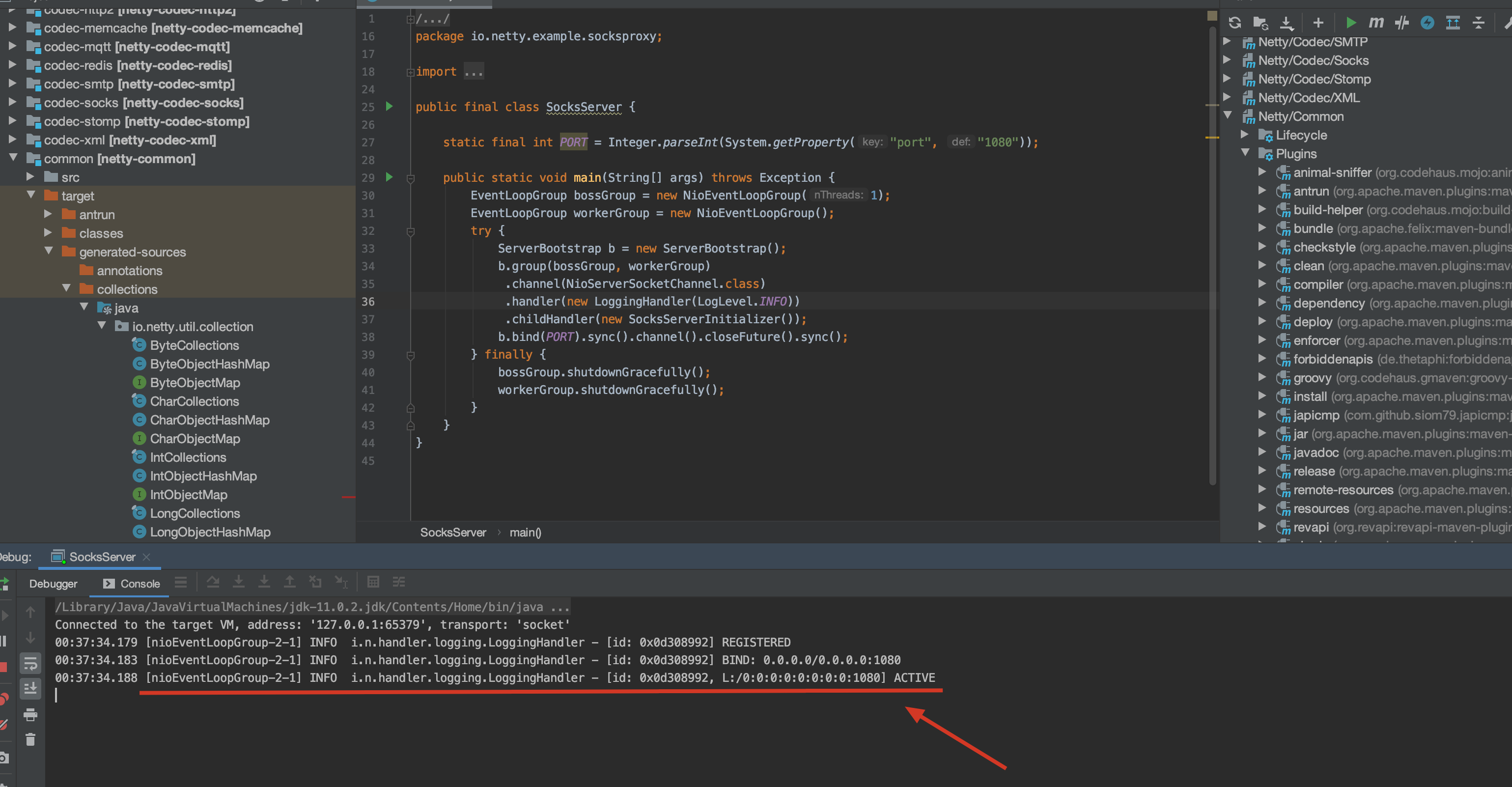Viewport: 1512px width, 787px height.
Task: Click print icon in console sidebar
Action: (x=30, y=714)
